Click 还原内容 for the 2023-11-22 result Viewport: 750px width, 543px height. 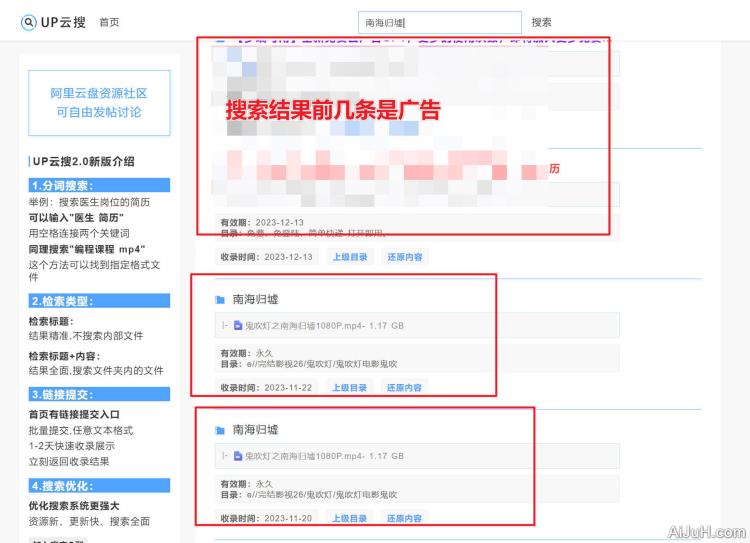click(404, 388)
